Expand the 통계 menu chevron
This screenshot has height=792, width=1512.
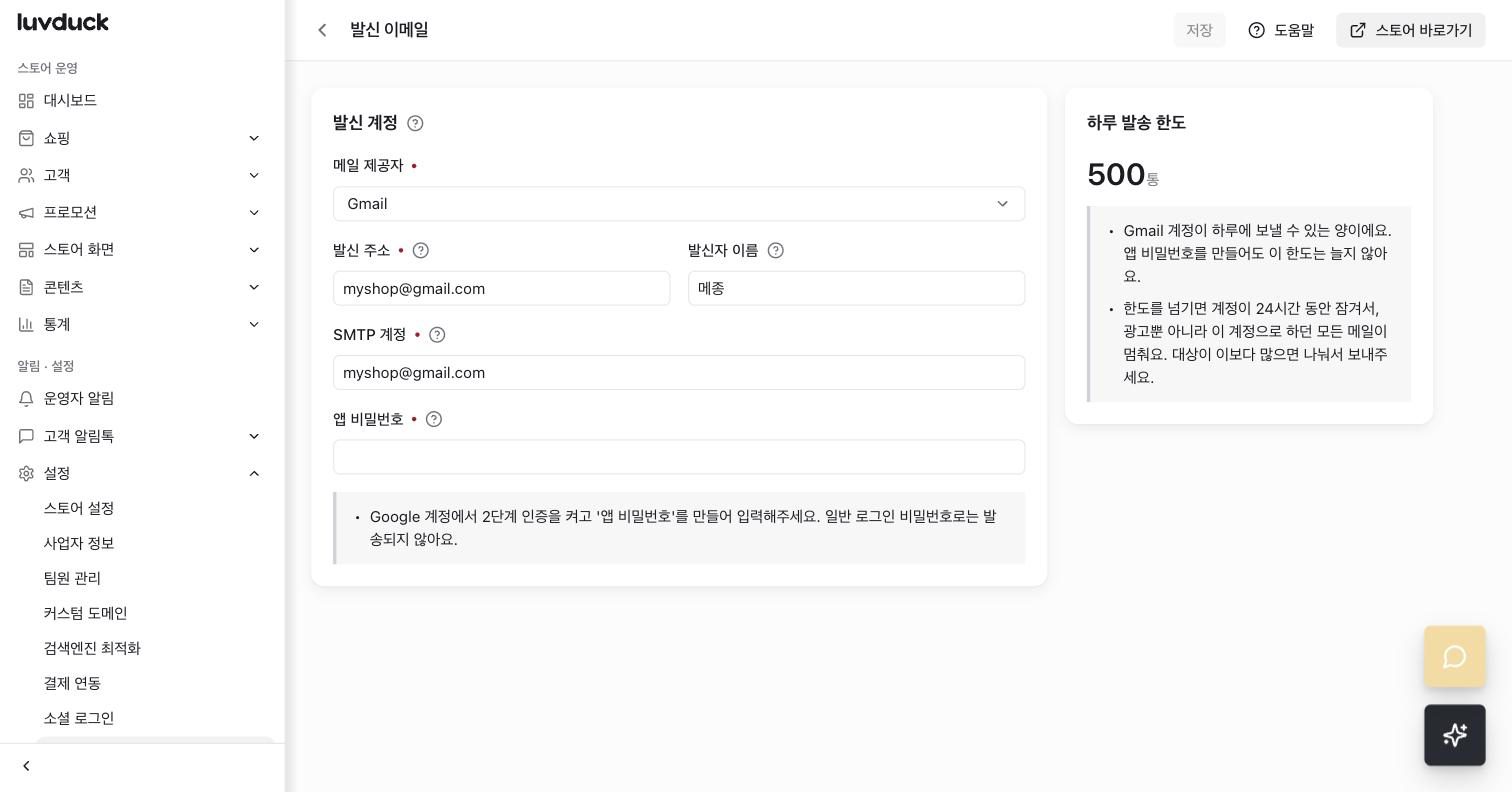tap(254, 324)
